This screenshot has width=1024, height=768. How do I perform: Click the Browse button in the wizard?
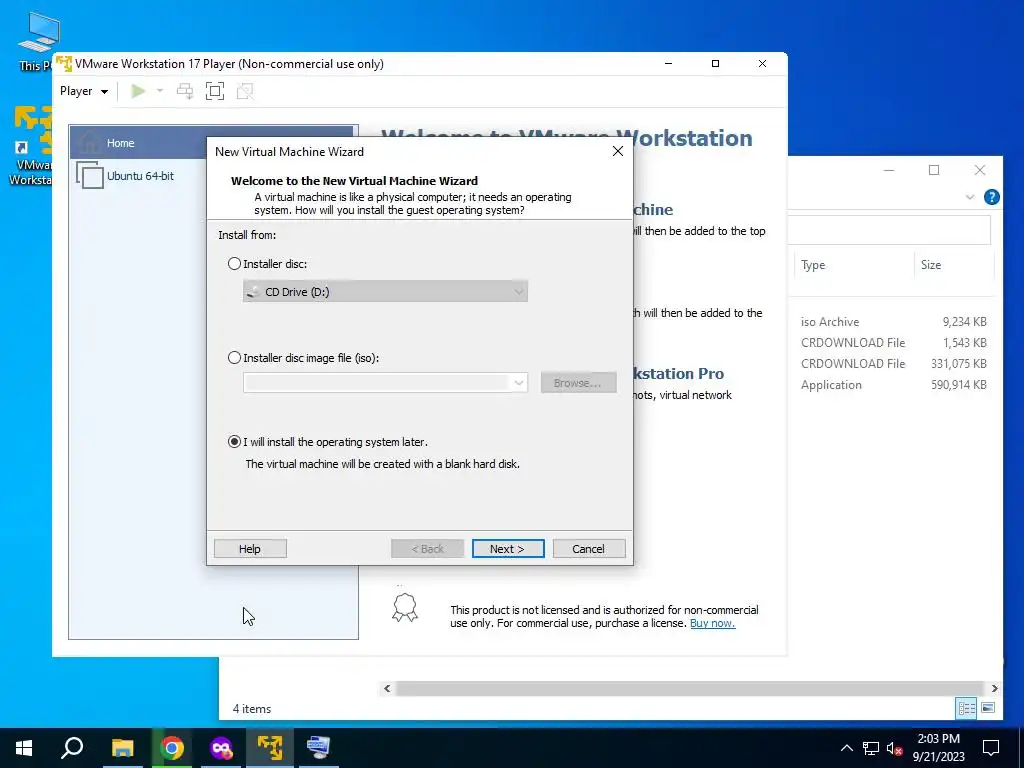[578, 383]
